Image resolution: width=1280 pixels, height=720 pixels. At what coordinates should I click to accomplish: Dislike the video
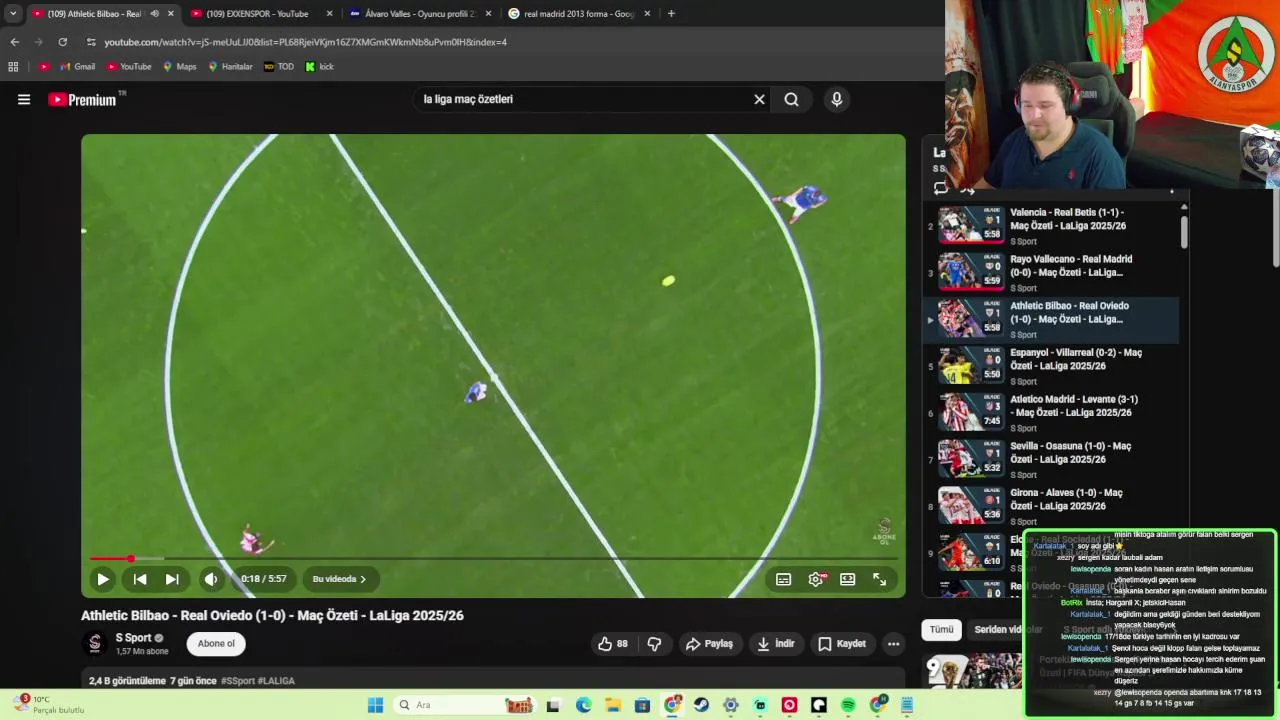tap(654, 644)
